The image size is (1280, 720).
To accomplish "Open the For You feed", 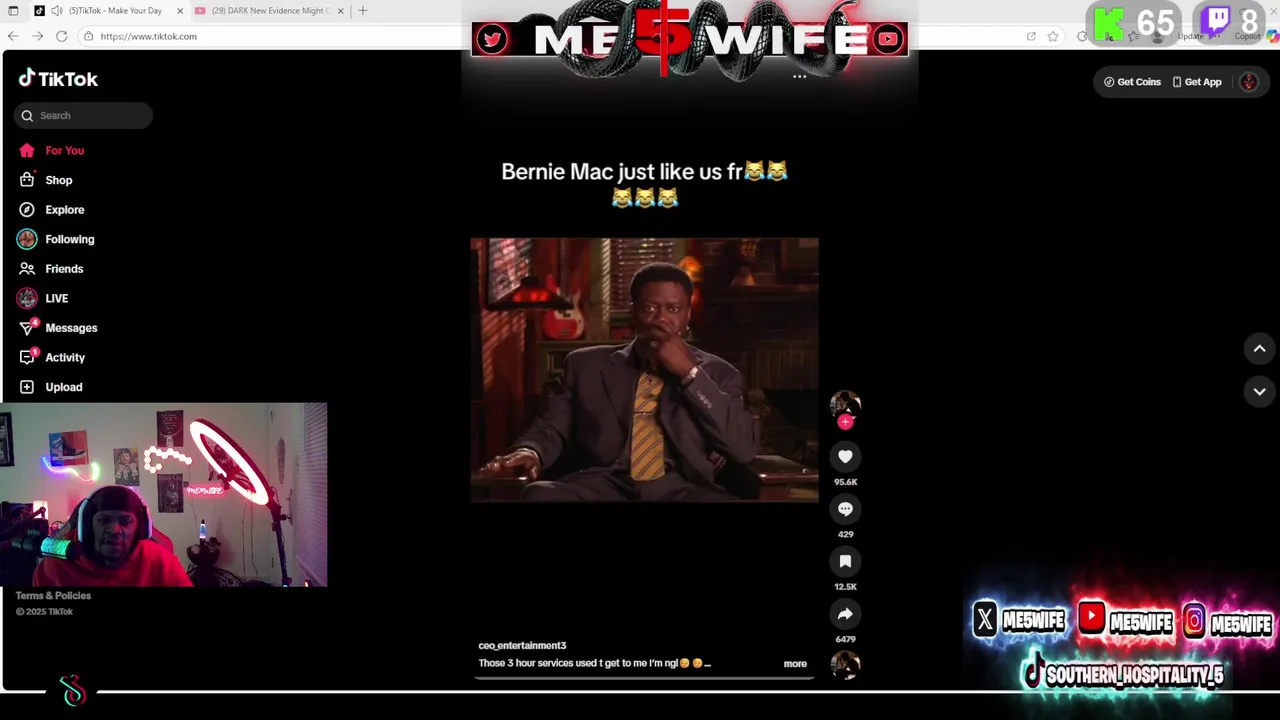I will point(64,151).
